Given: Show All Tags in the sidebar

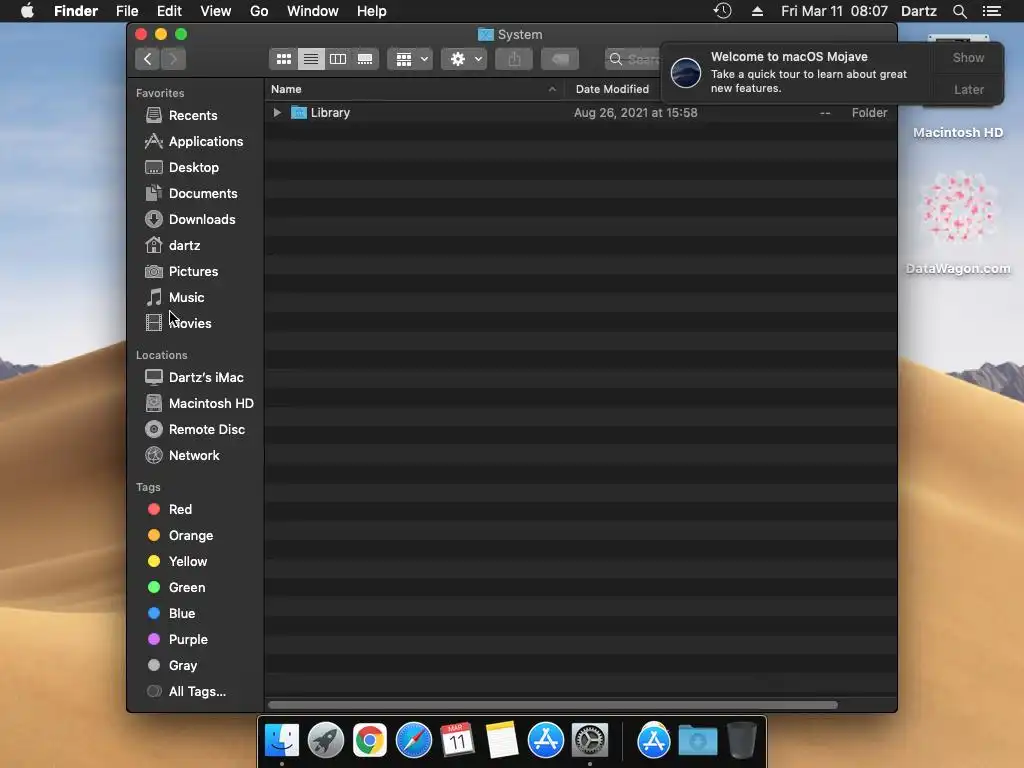Looking at the screenshot, I should 197,692.
